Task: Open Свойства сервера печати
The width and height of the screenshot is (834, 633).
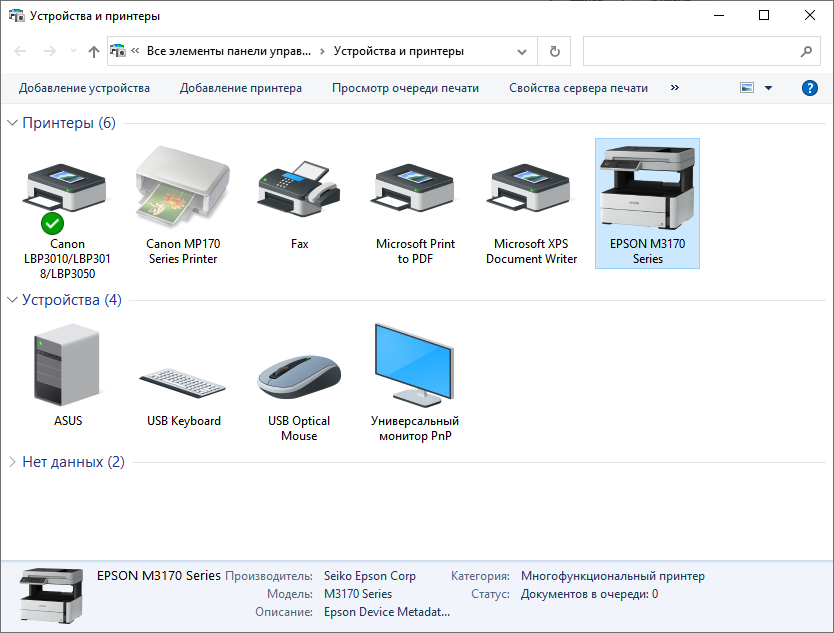Action: pyautogui.click(x=578, y=88)
